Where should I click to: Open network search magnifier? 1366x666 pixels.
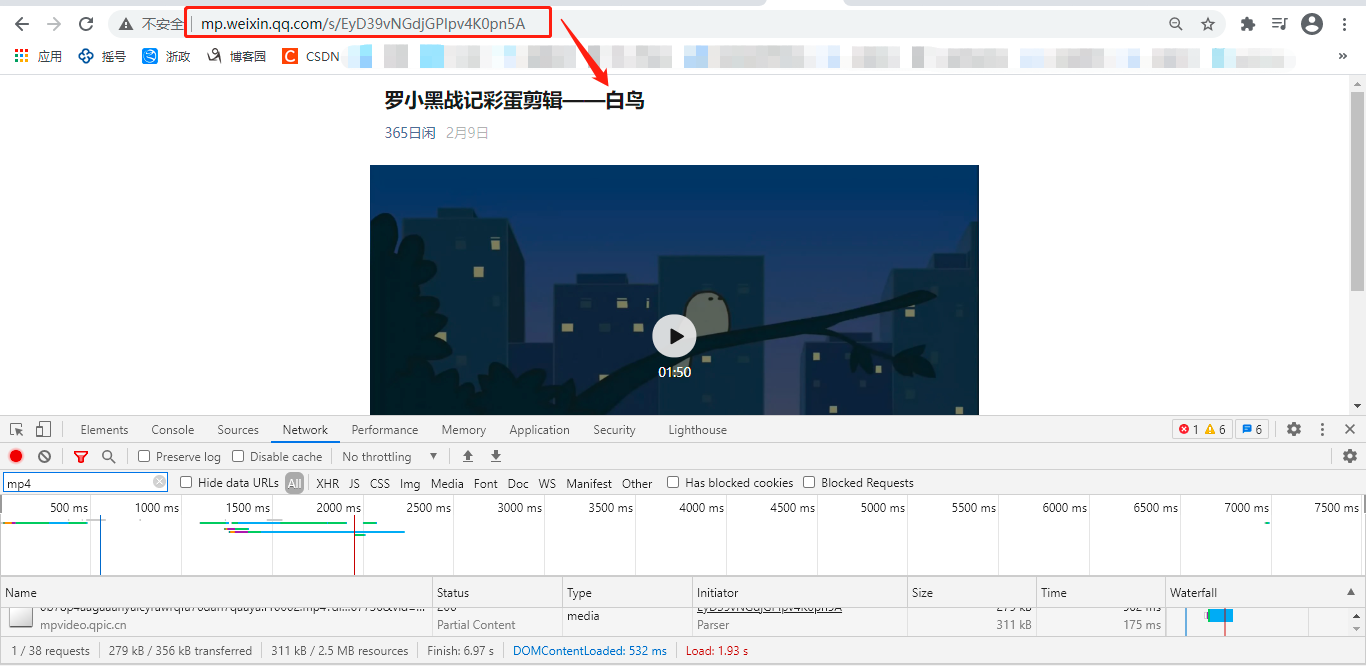click(108, 456)
